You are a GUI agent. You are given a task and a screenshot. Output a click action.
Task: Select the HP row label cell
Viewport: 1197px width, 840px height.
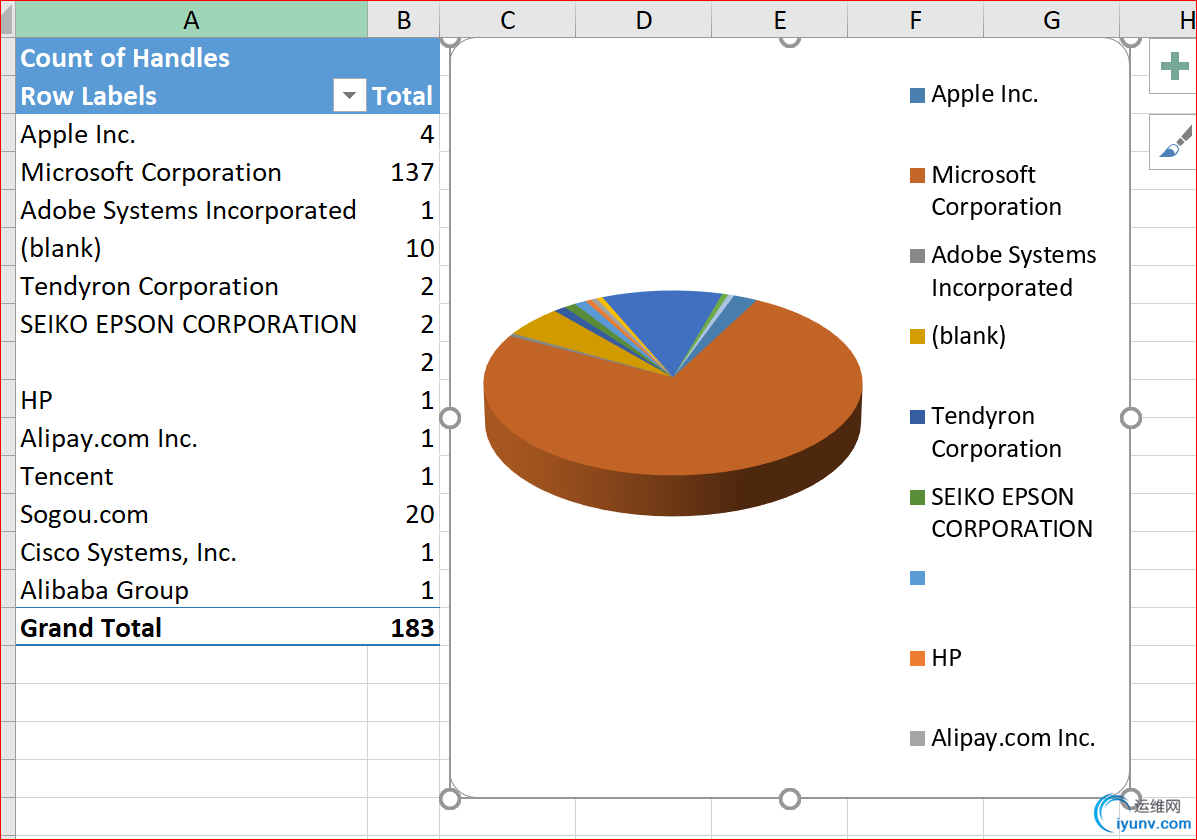(x=191, y=400)
